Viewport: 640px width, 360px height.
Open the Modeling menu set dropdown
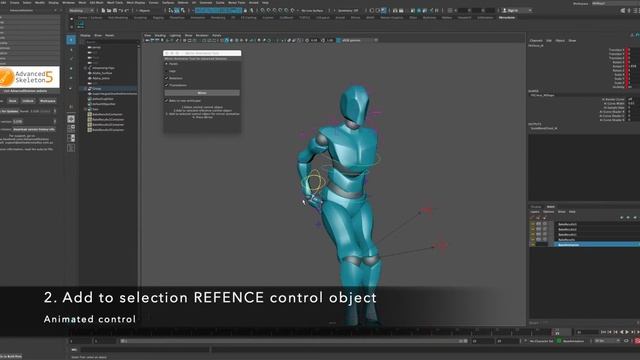point(82,11)
